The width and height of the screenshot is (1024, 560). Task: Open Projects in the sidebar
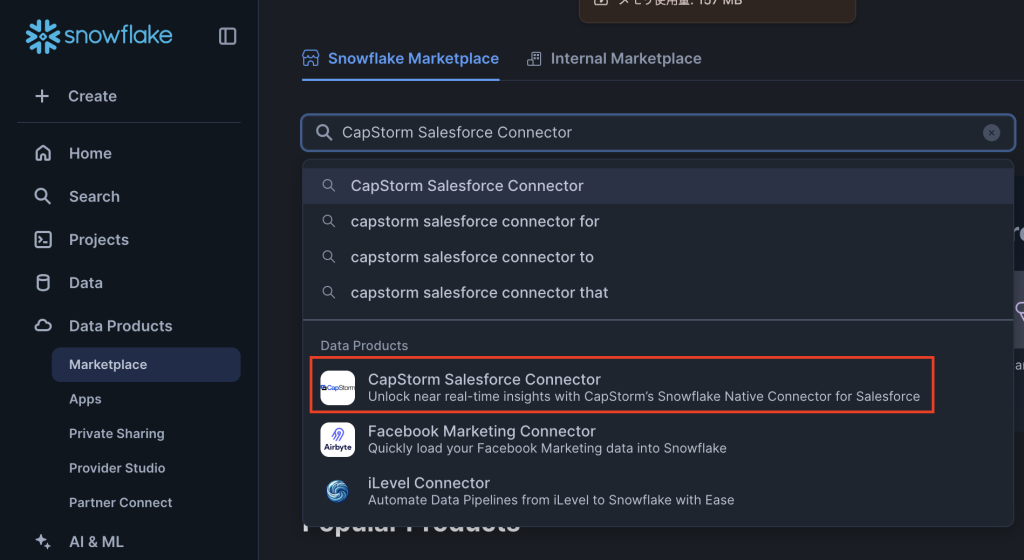[x=99, y=240]
